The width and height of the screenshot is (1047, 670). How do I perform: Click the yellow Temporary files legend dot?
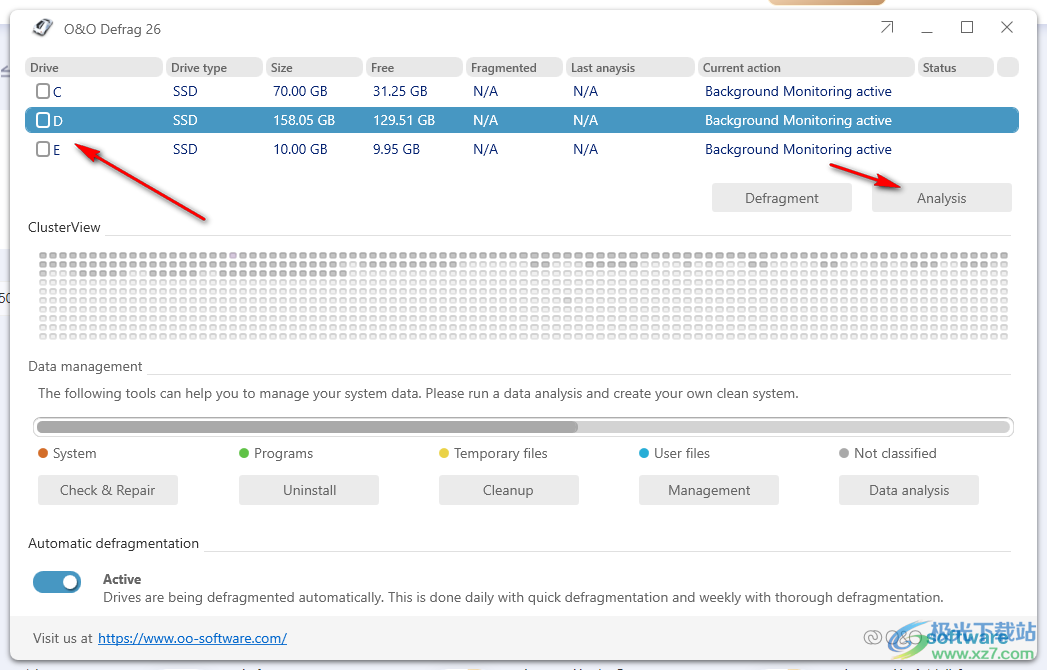(444, 454)
